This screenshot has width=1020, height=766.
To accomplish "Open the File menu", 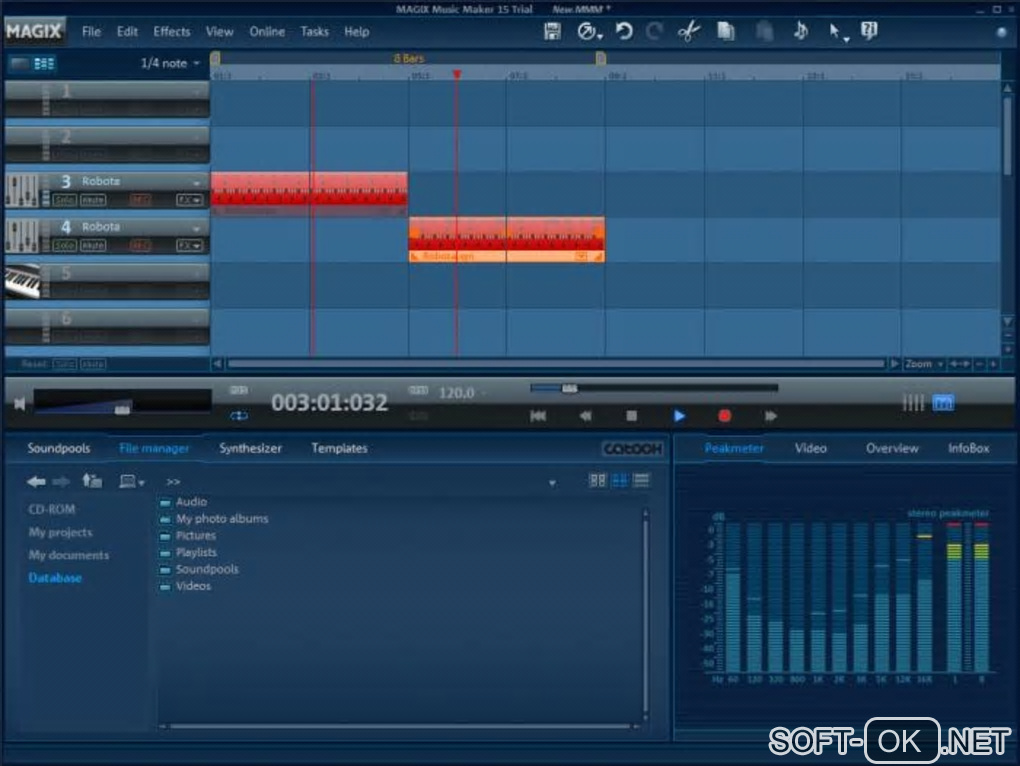I will pos(91,31).
